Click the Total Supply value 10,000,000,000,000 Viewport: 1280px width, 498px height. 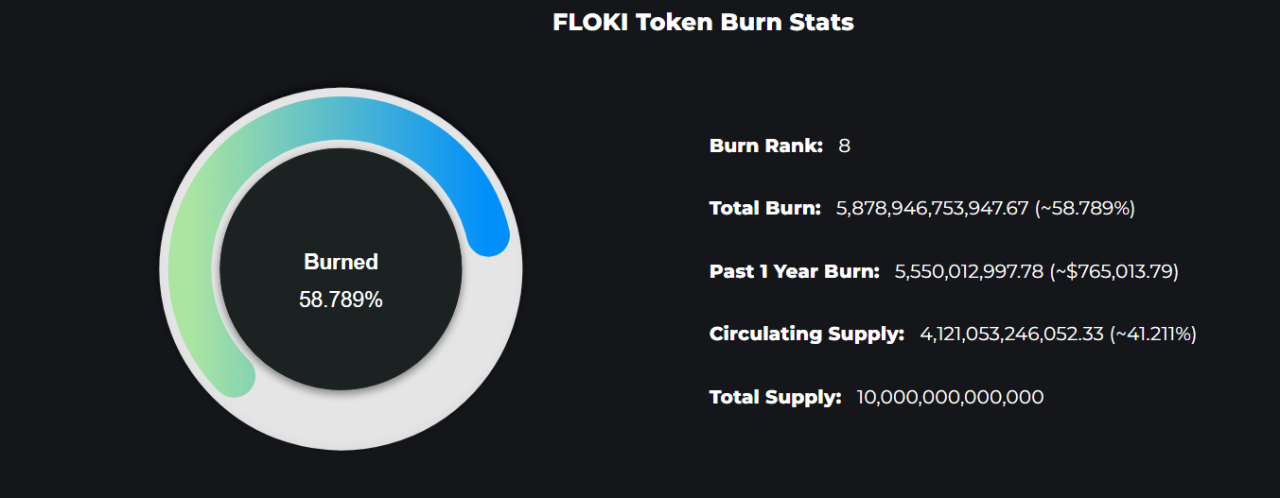pyautogui.click(x=950, y=397)
